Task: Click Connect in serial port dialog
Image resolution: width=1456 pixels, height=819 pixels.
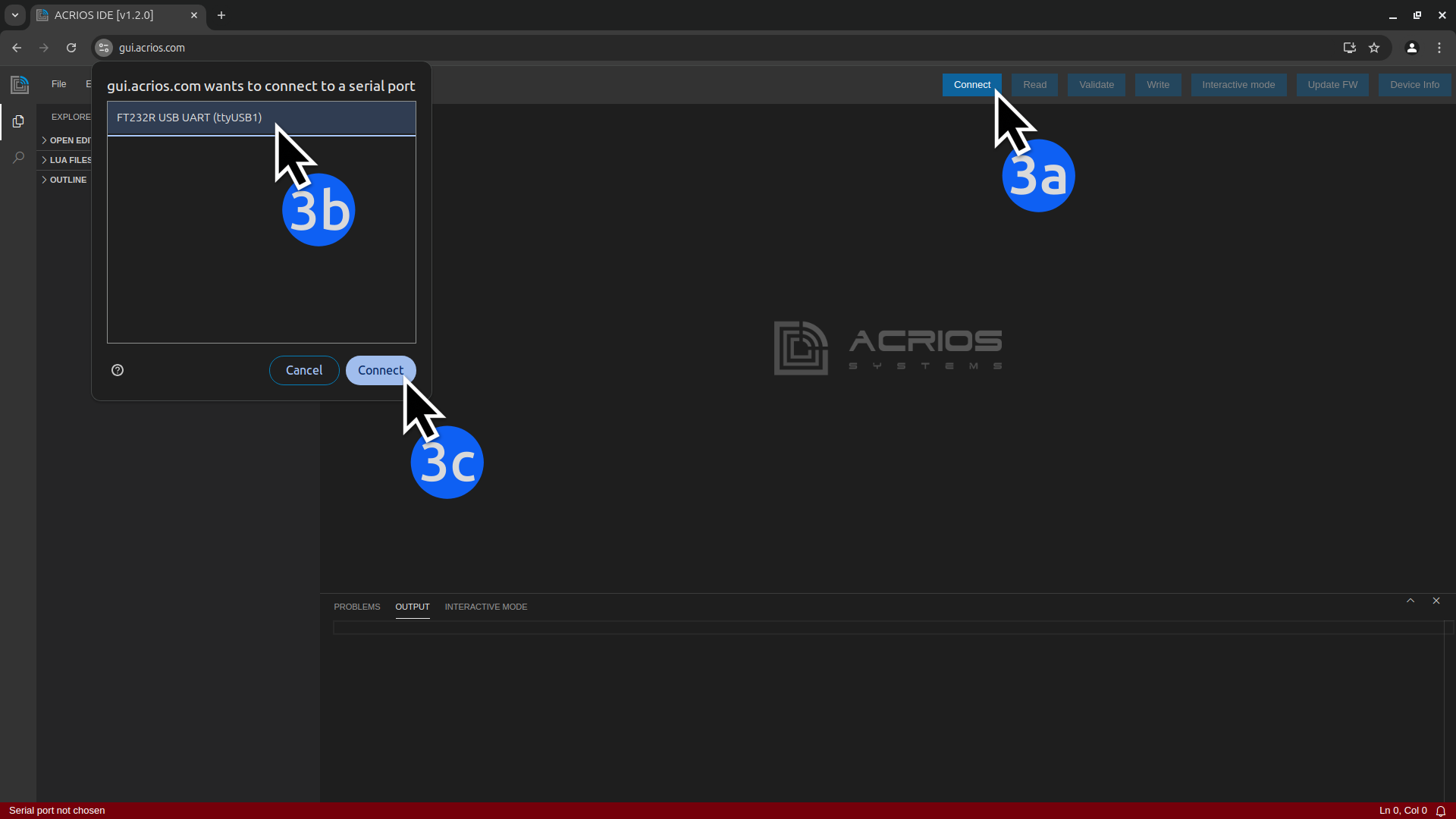Action: coord(380,370)
